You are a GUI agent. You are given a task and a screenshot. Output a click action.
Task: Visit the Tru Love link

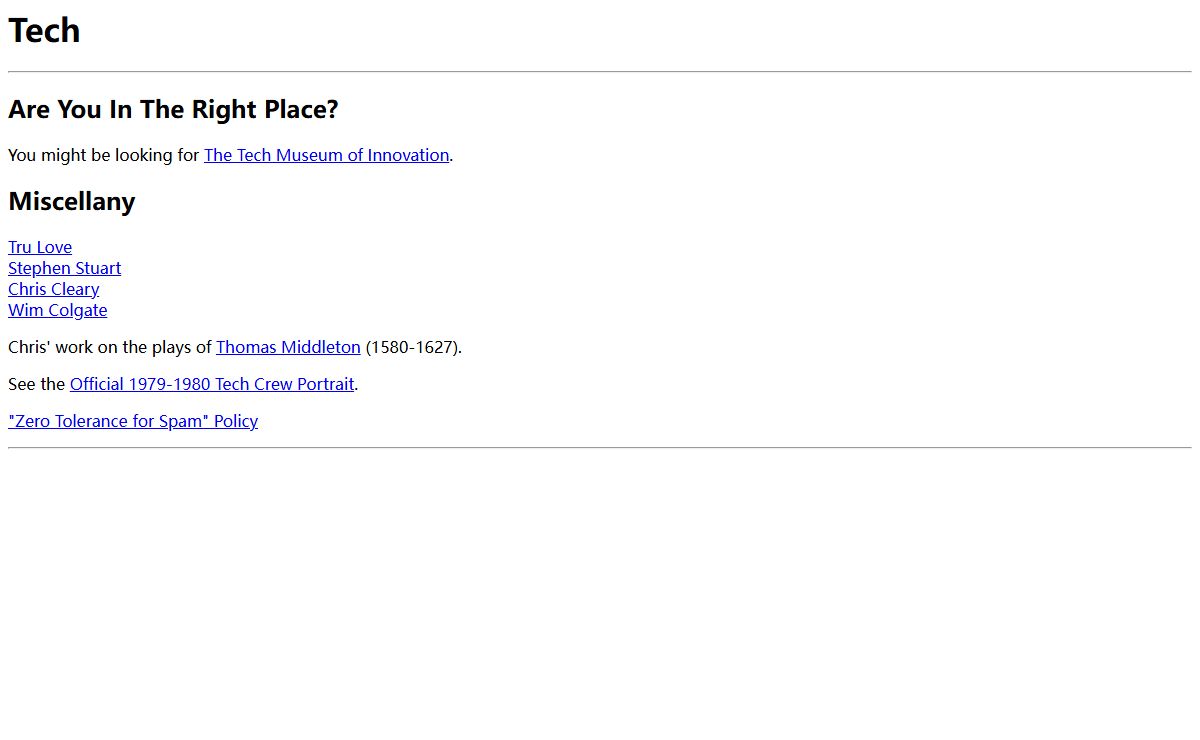pos(40,247)
